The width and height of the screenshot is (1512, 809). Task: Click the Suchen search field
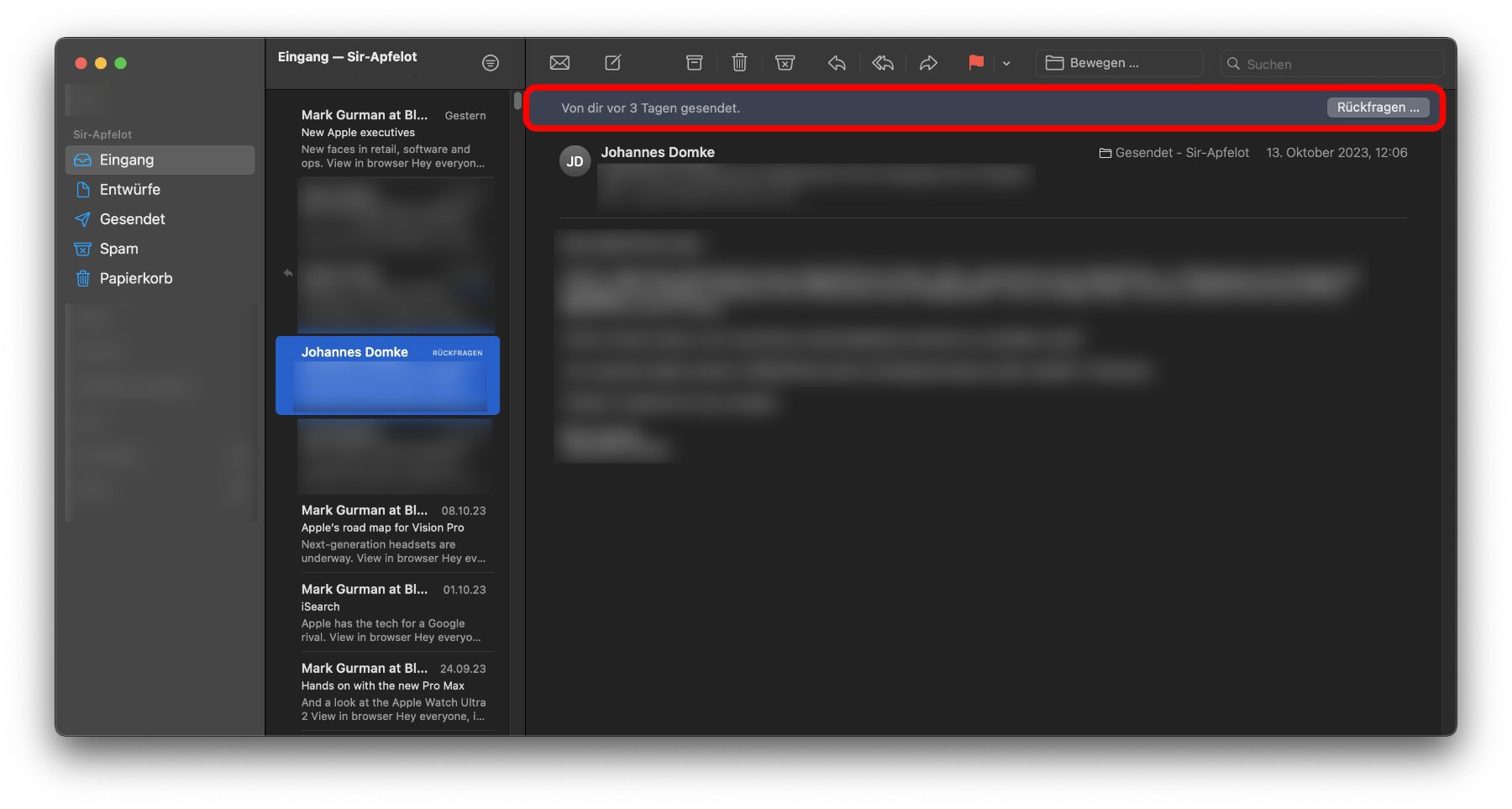1331,64
